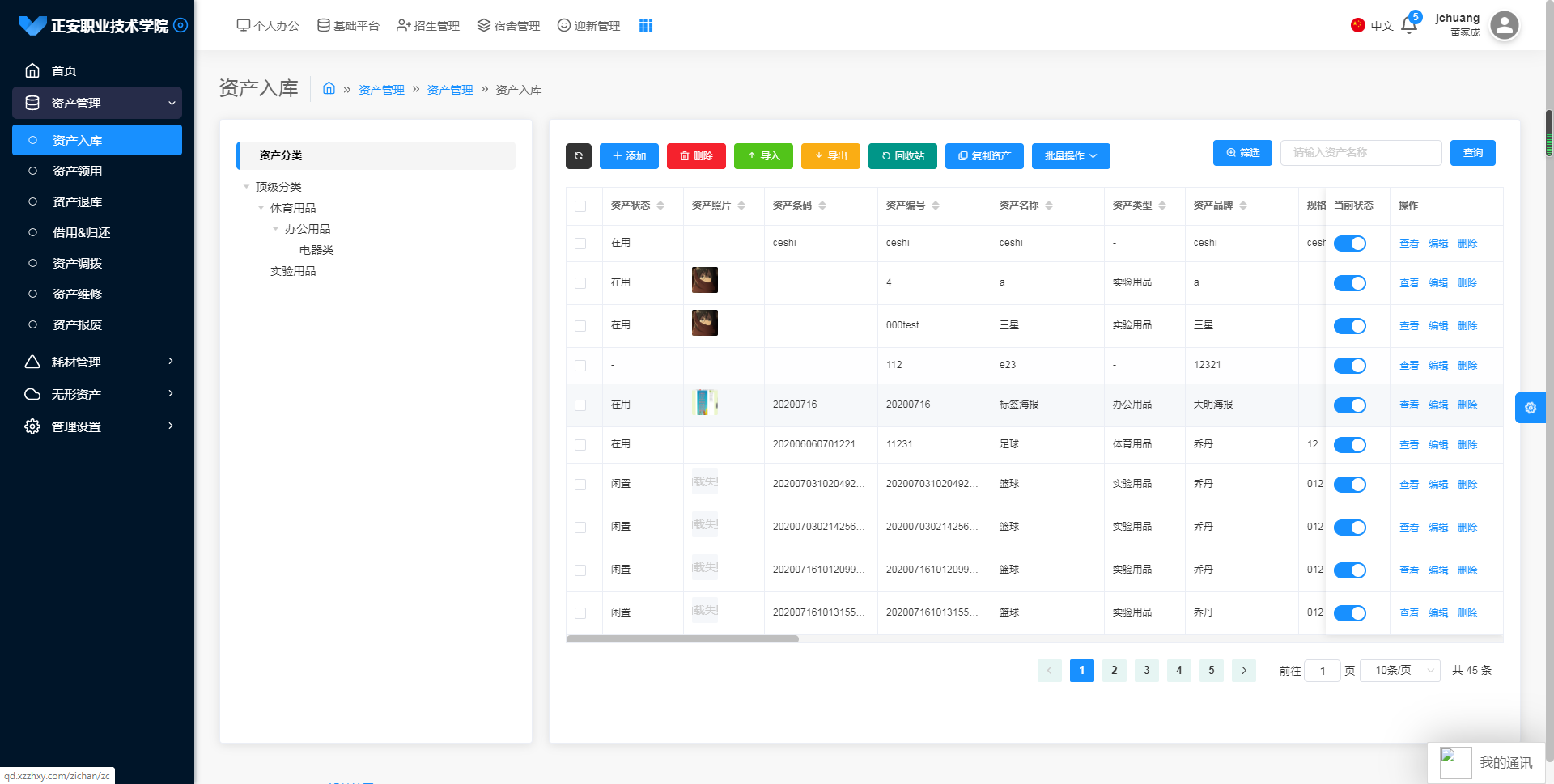Click the red 删除 toolbar button
1554x784 pixels.
pos(696,156)
